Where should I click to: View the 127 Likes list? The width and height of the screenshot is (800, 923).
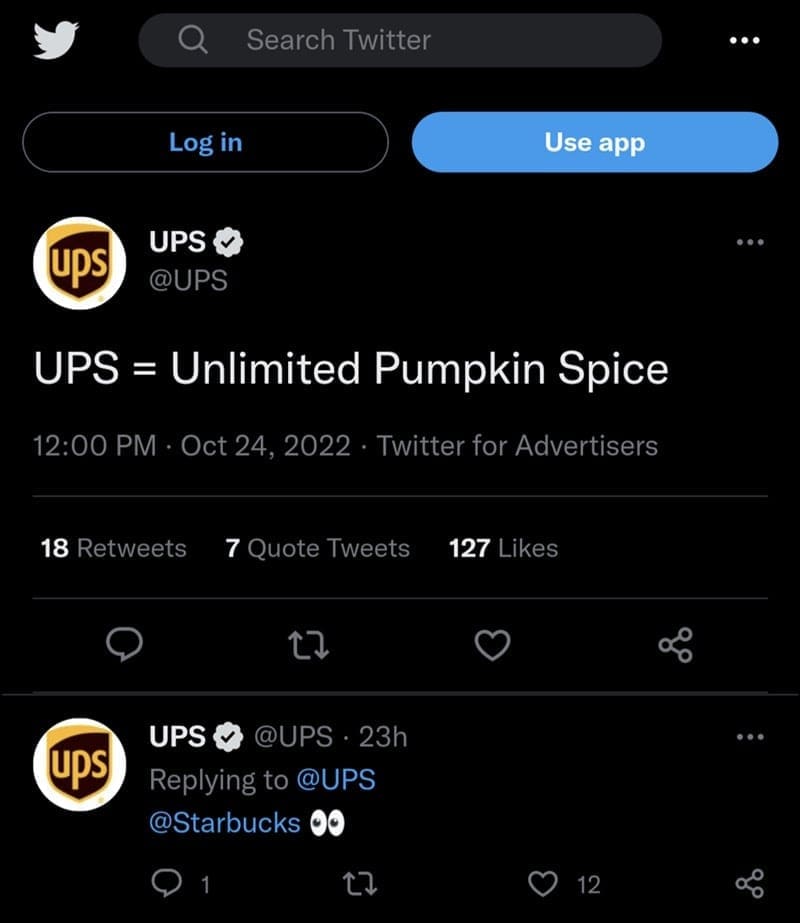(x=503, y=548)
